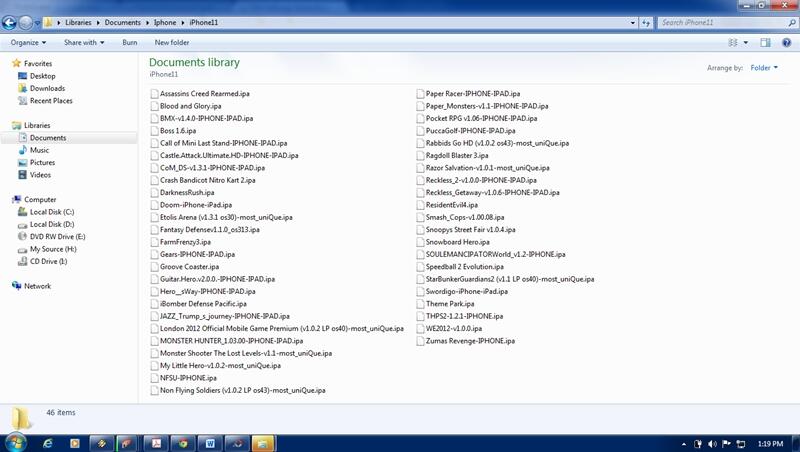Open the Chrome taskbar icon
The height and width of the screenshot is (452, 800).
pos(183,443)
